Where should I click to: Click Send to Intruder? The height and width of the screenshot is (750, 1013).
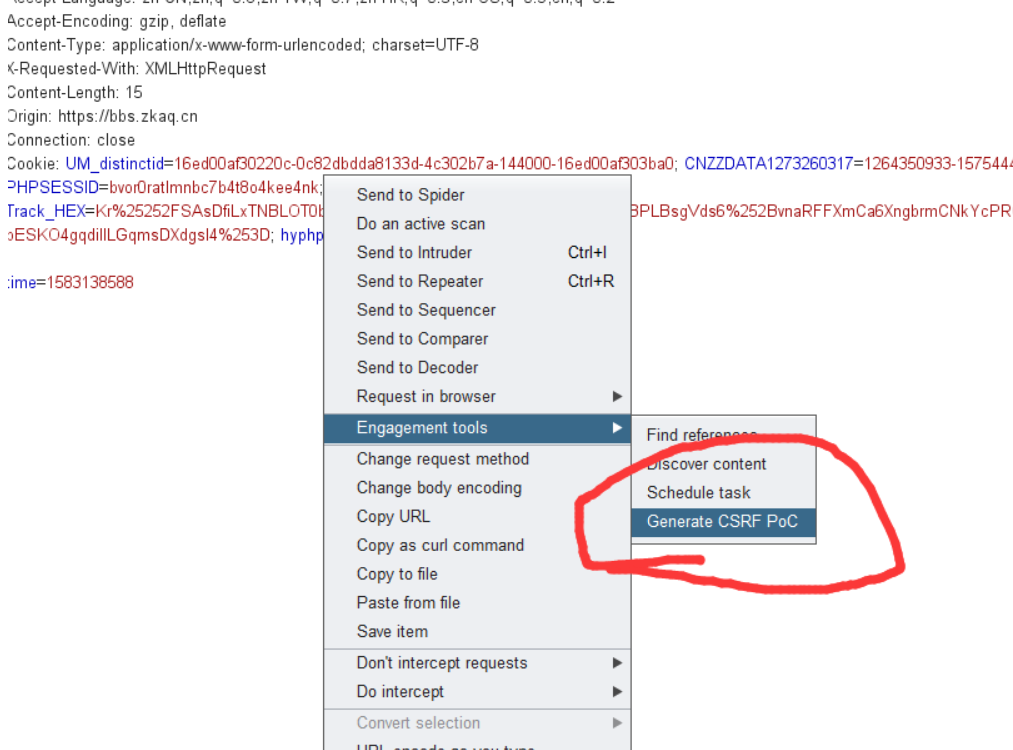(477, 252)
